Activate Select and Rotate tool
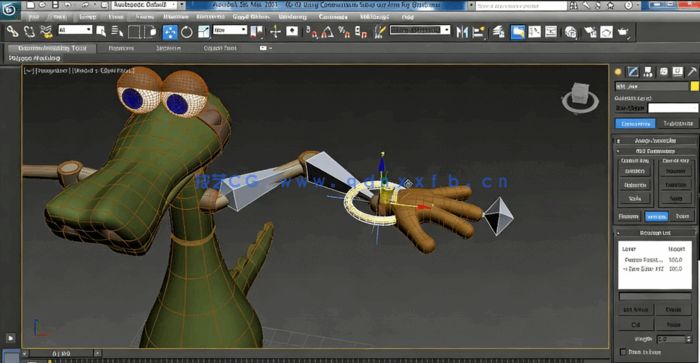Screen dimensions: 700x363 187,32
